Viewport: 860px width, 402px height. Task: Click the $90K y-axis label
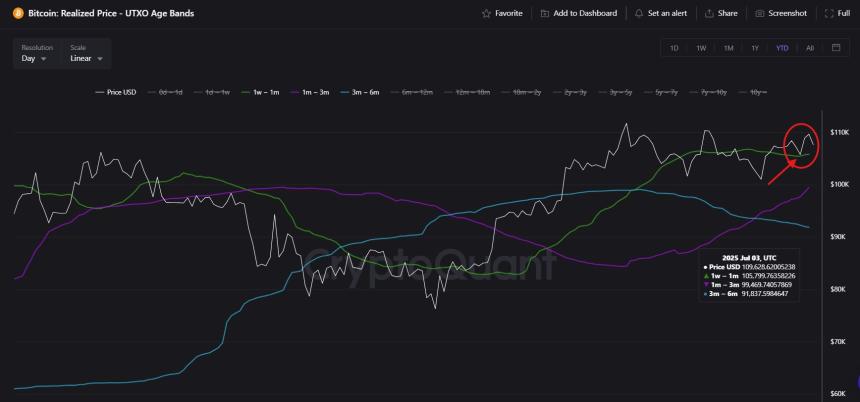[840, 237]
